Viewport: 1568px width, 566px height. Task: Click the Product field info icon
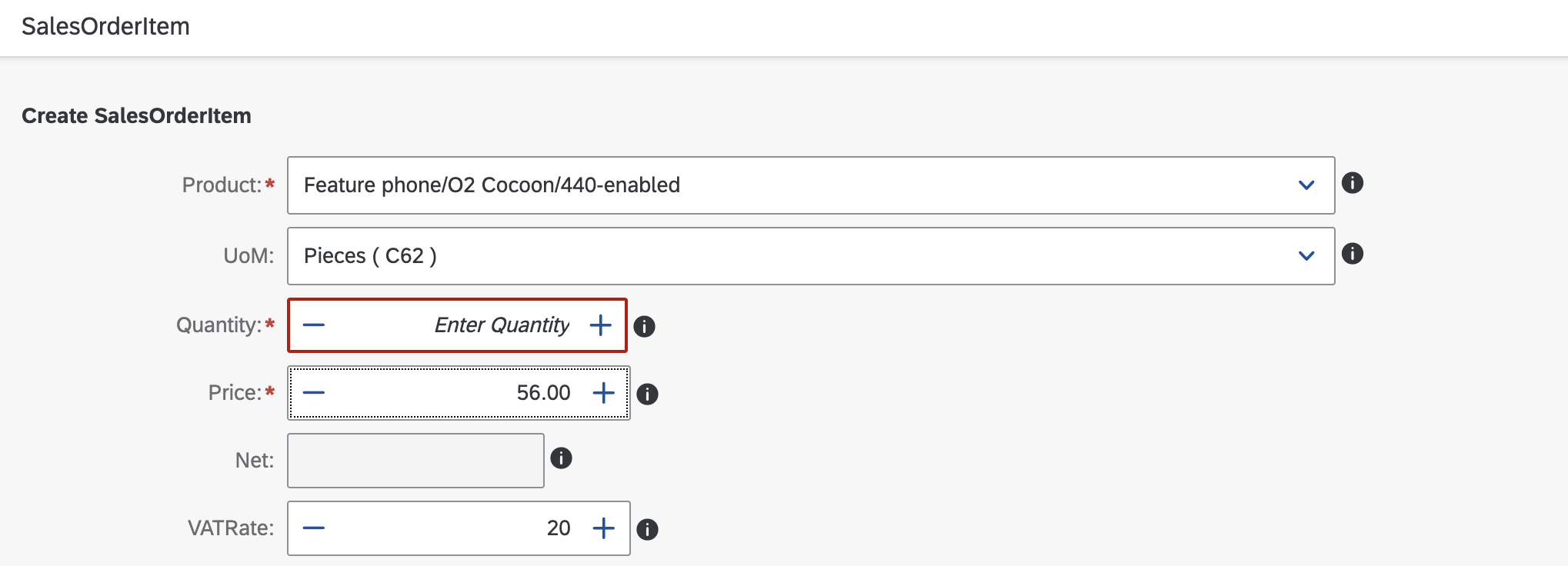1352,183
